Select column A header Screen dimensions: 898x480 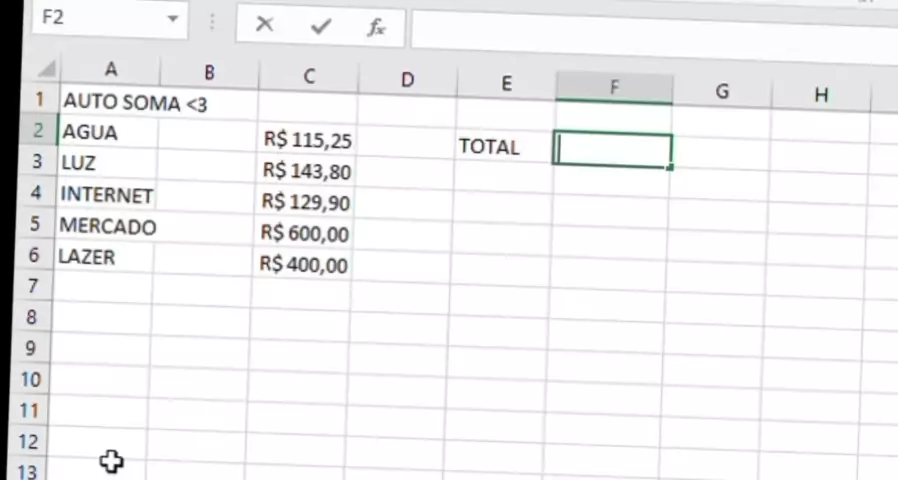pyautogui.click(x=110, y=70)
